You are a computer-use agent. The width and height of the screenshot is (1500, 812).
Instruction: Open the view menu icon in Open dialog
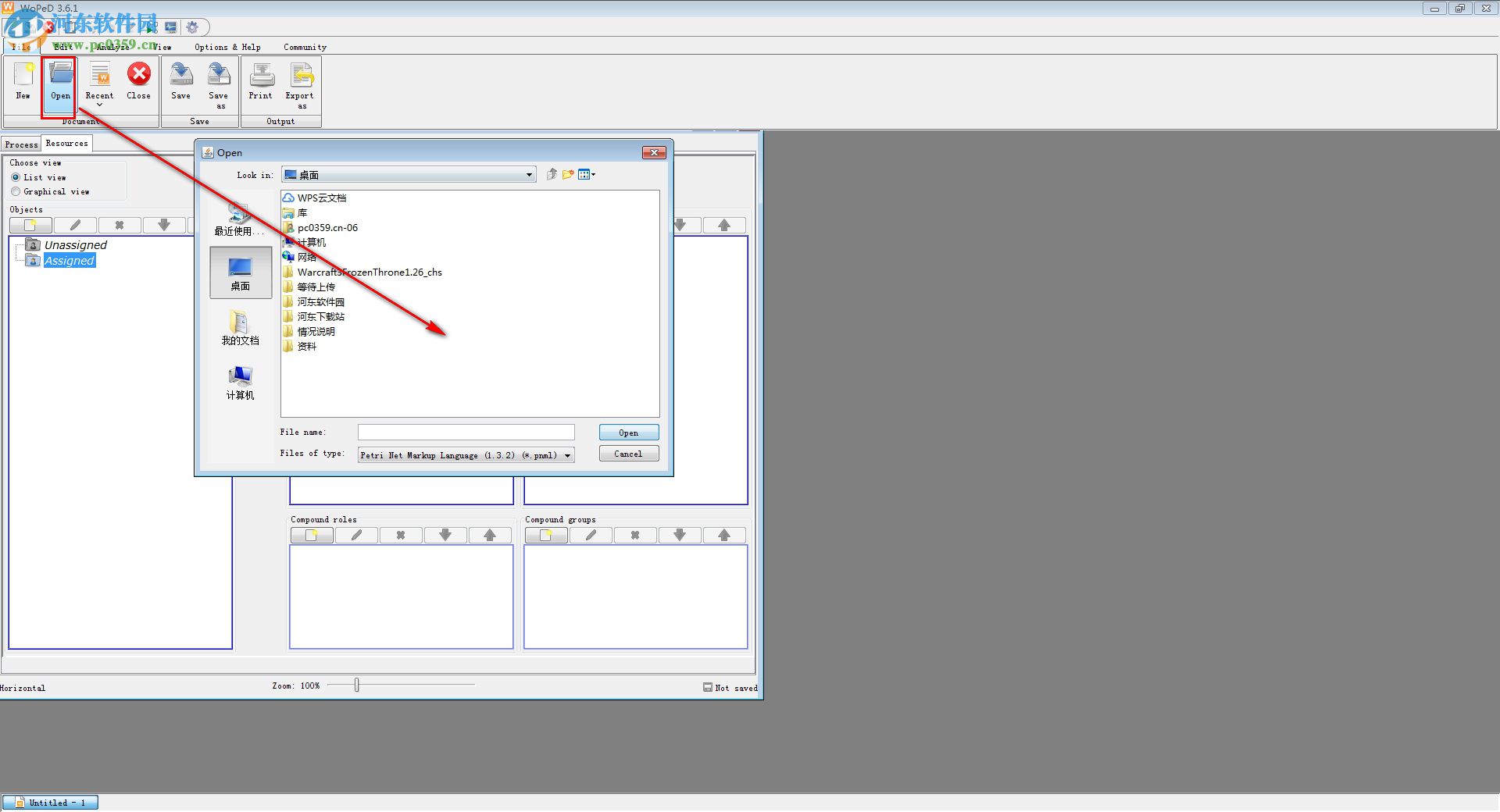(587, 174)
